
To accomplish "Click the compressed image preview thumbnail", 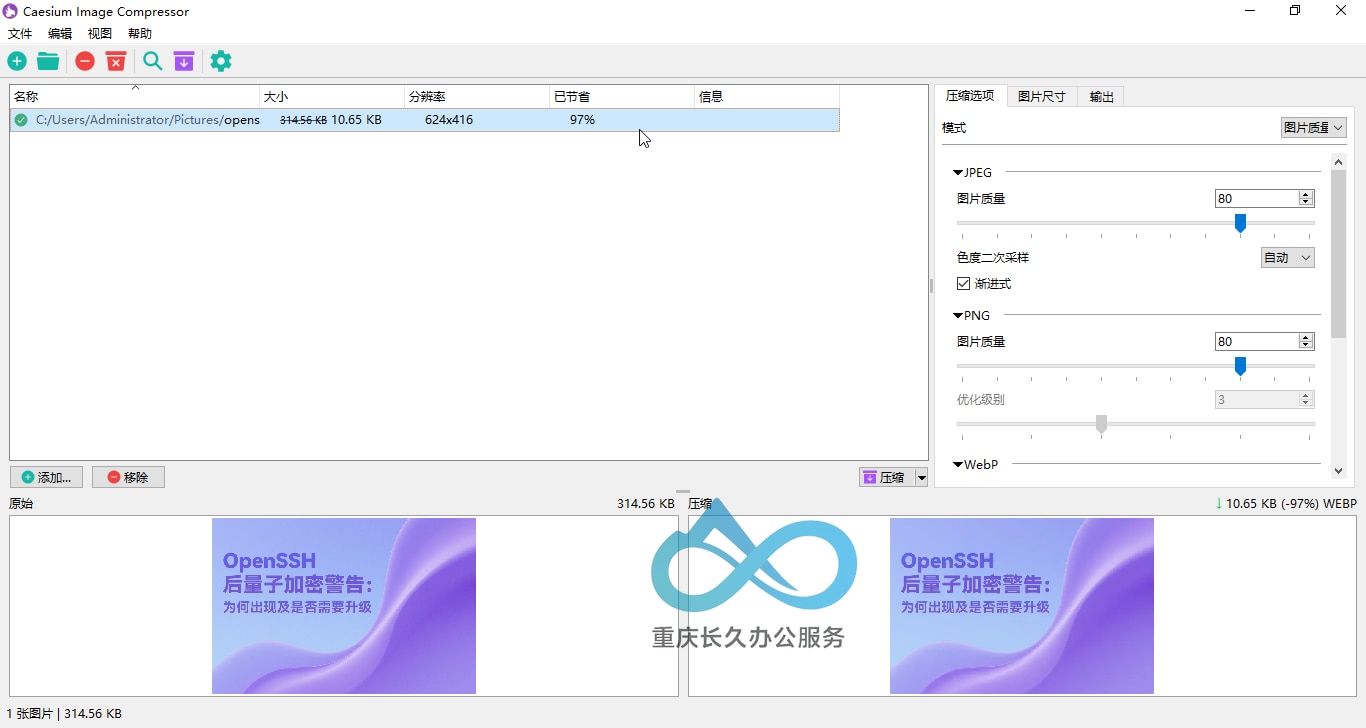I will tap(1022, 606).
